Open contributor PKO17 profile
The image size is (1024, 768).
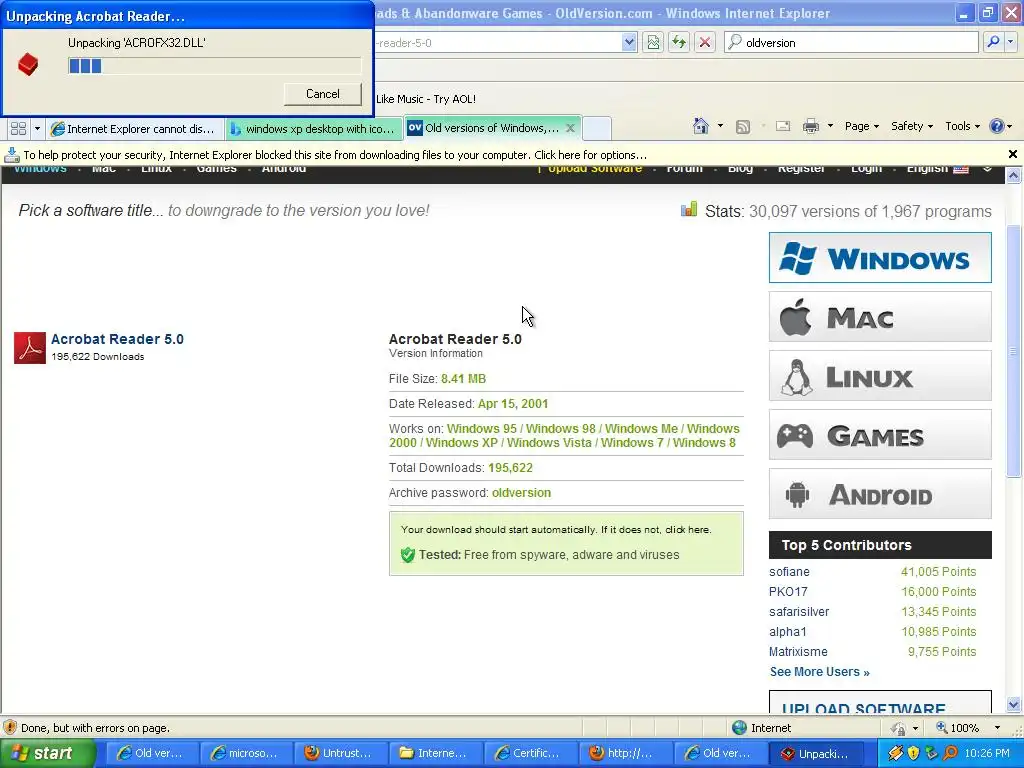[x=788, y=592]
